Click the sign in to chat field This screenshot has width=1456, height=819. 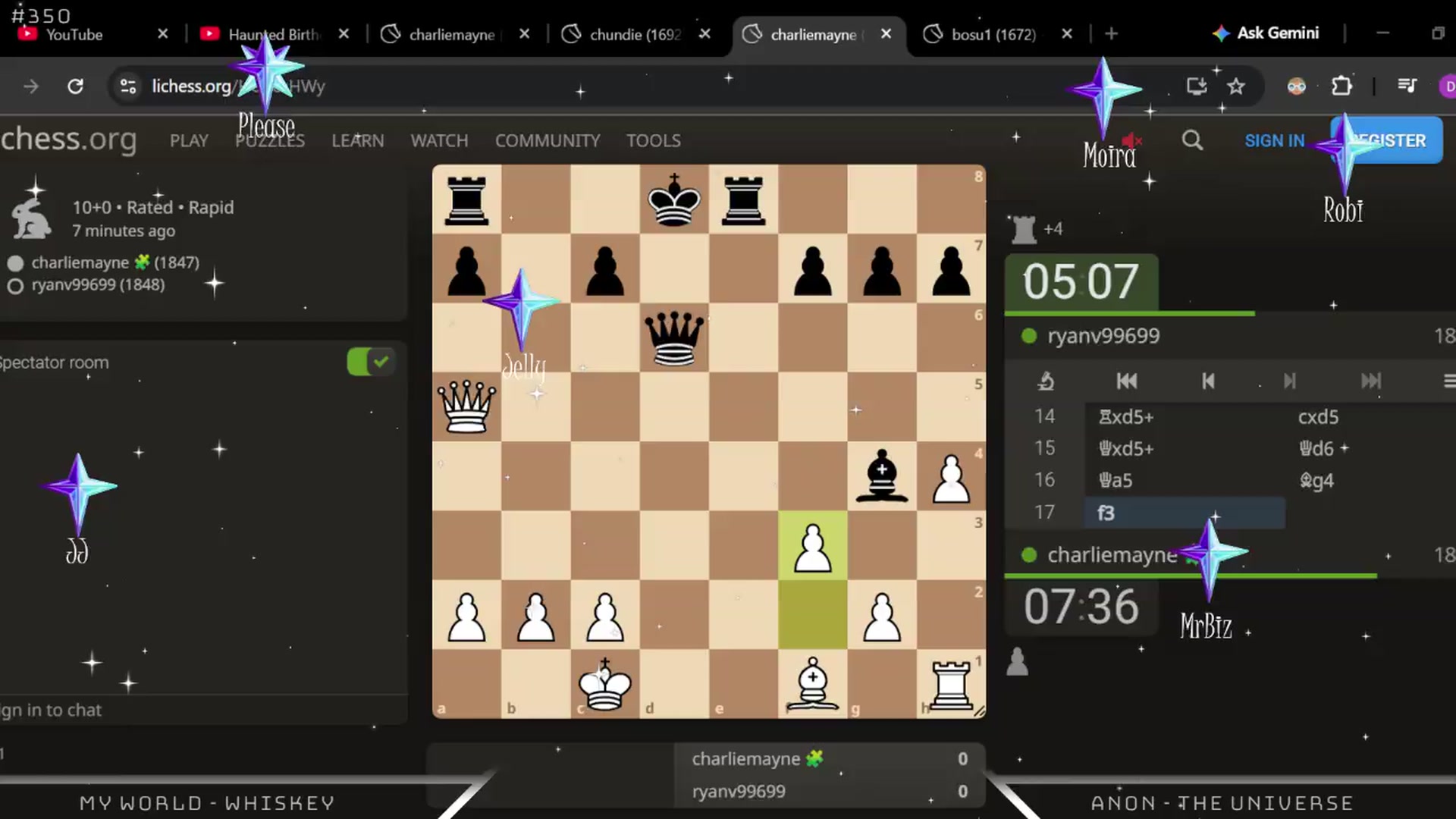pos(203,710)
